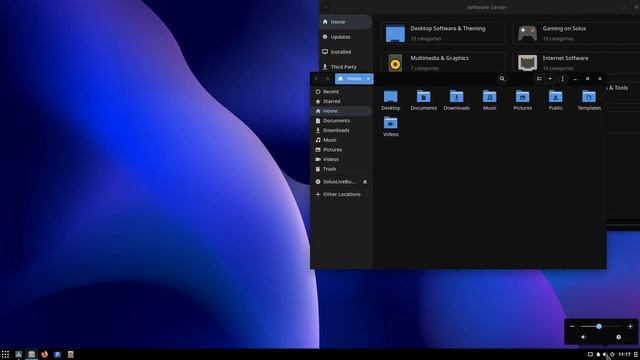Image resolution: width=640 pixels, height=360 pixels.
Task: Select the SolusLiveBu... volume in sidebar
Action: coord(338,182)
